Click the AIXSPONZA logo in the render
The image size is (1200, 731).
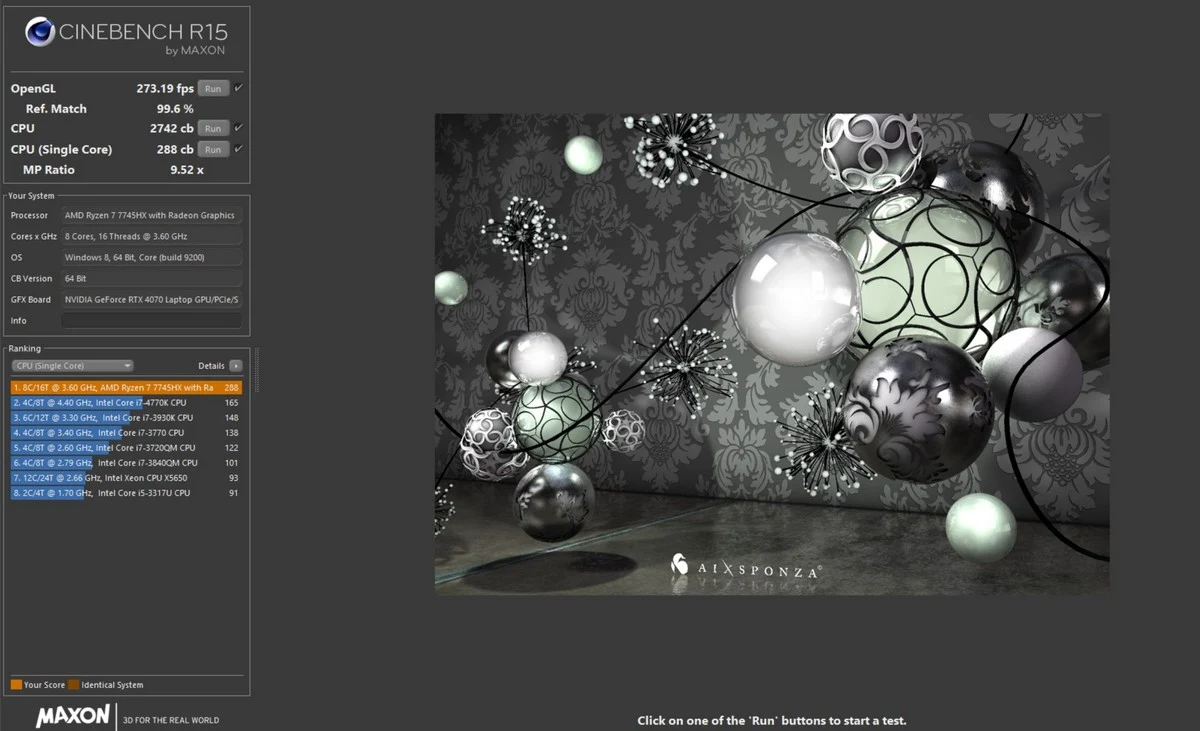pos(745,568)
